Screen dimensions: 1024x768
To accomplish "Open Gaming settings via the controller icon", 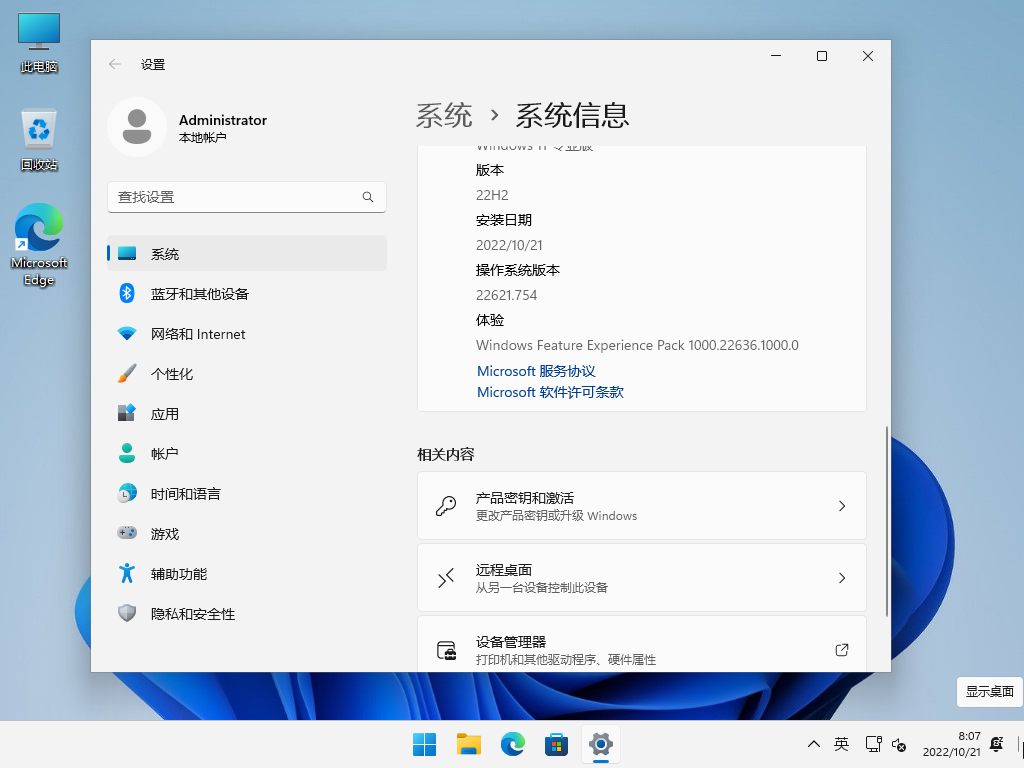I will coord(127,534).
